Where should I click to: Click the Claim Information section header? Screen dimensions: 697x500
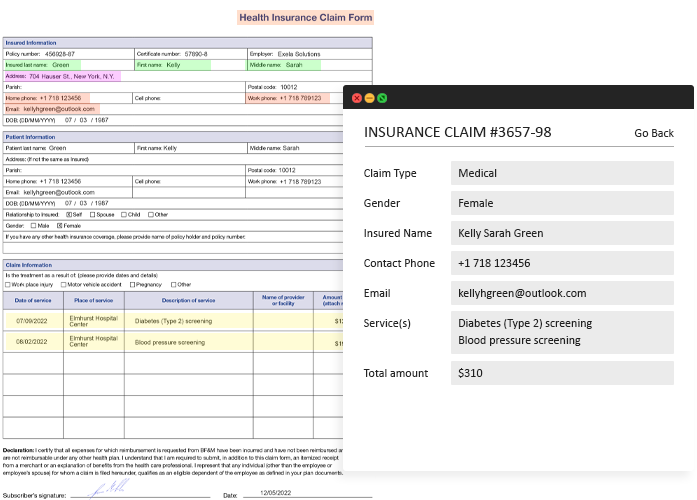[173, 265]
